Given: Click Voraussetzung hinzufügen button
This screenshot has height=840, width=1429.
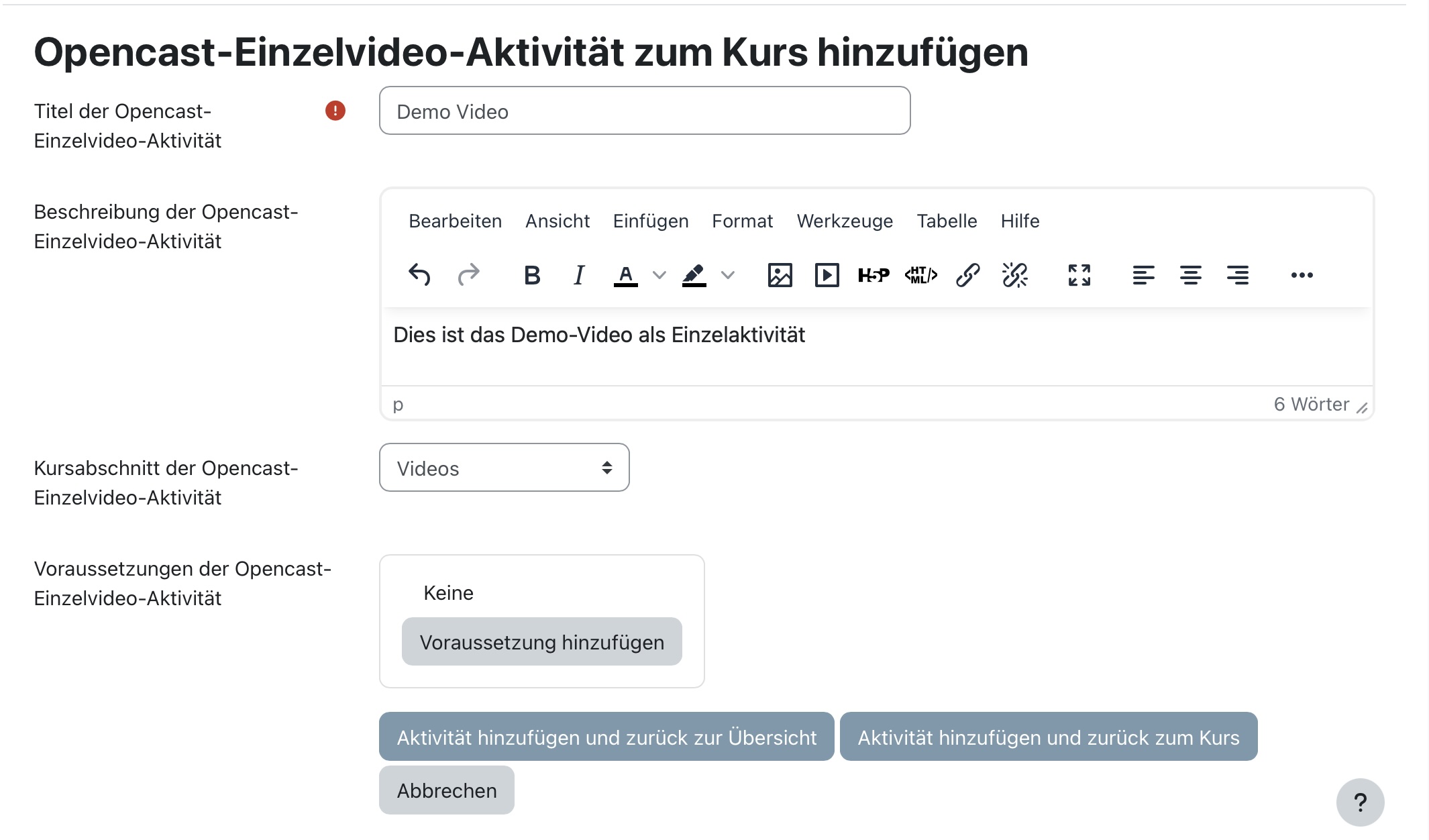Looking at the screenshot, I should (542, 642).
